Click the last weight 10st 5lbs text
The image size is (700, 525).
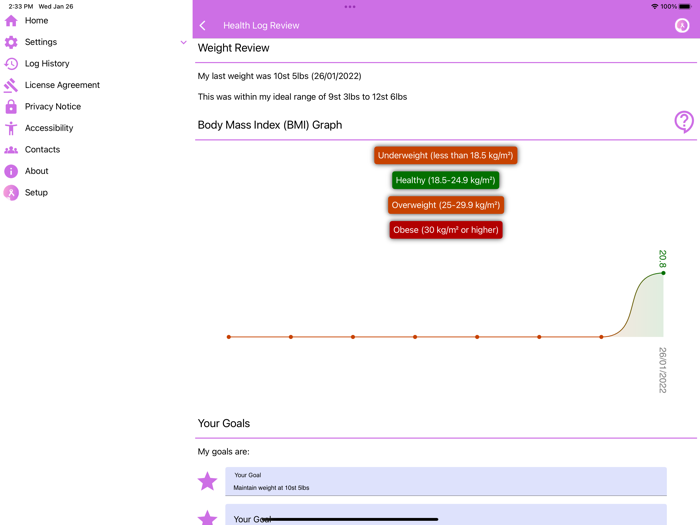pyautogui.click(x=279, y=76)
